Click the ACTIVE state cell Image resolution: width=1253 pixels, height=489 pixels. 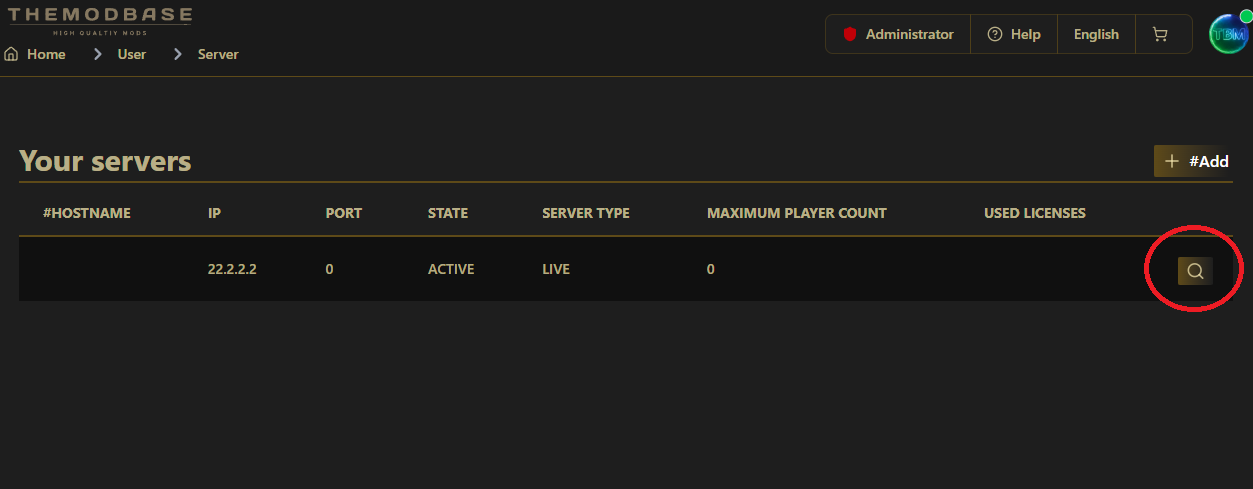[451, 269]
